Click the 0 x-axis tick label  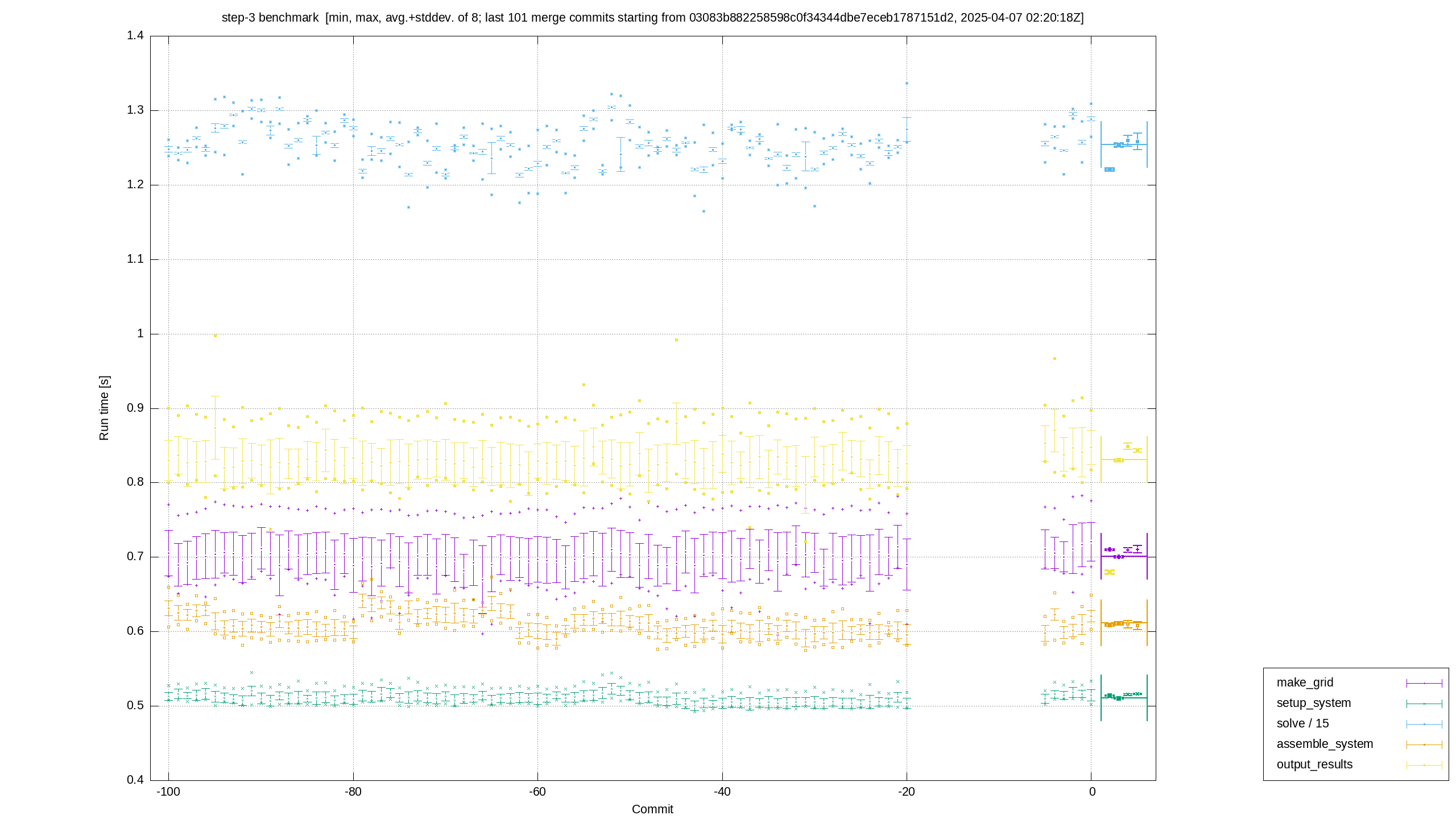point(1091,792)
